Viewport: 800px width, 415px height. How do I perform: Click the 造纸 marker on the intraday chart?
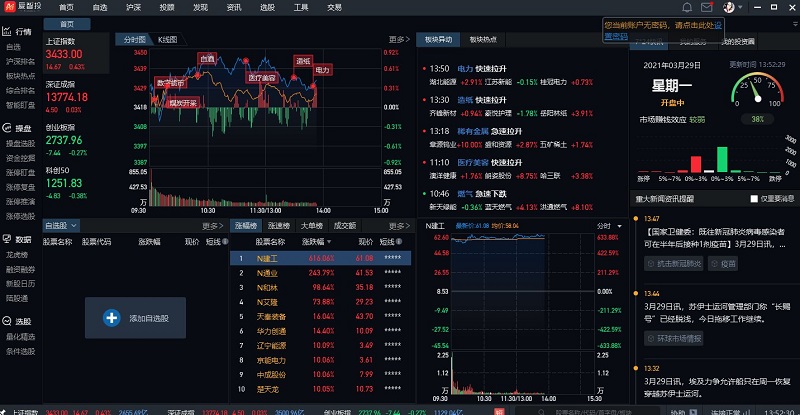coord(303,61)
